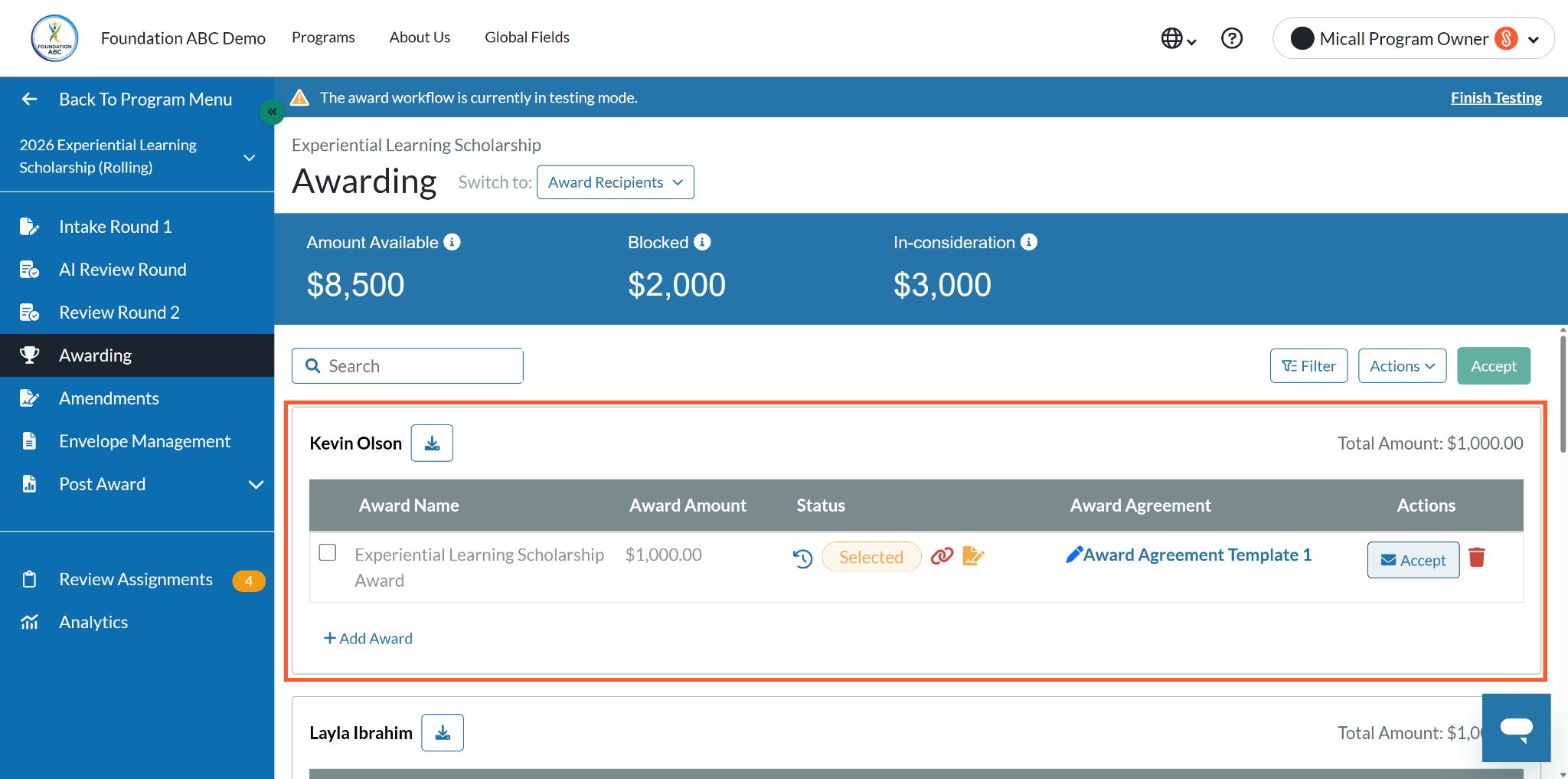Viewport: 1568px width, 779px height.
Task: Click Foundation ABC Demo title
Action: tap(183, 38)
